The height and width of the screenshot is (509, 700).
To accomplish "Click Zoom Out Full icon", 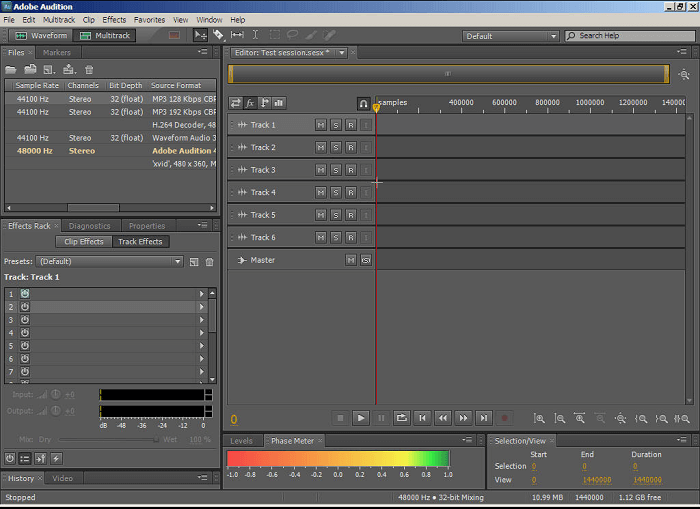I will click(621, 418).
